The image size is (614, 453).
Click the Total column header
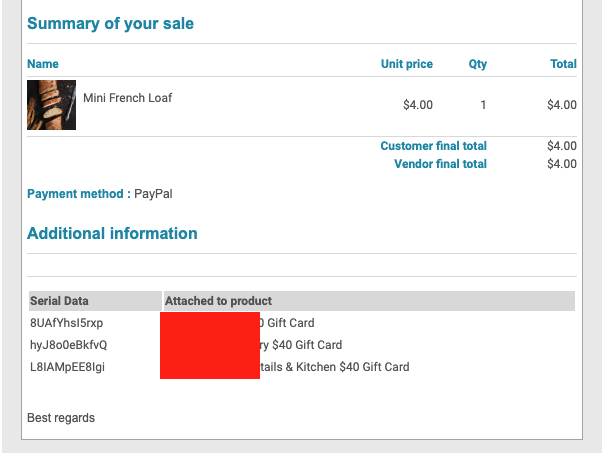pos(563,64)
